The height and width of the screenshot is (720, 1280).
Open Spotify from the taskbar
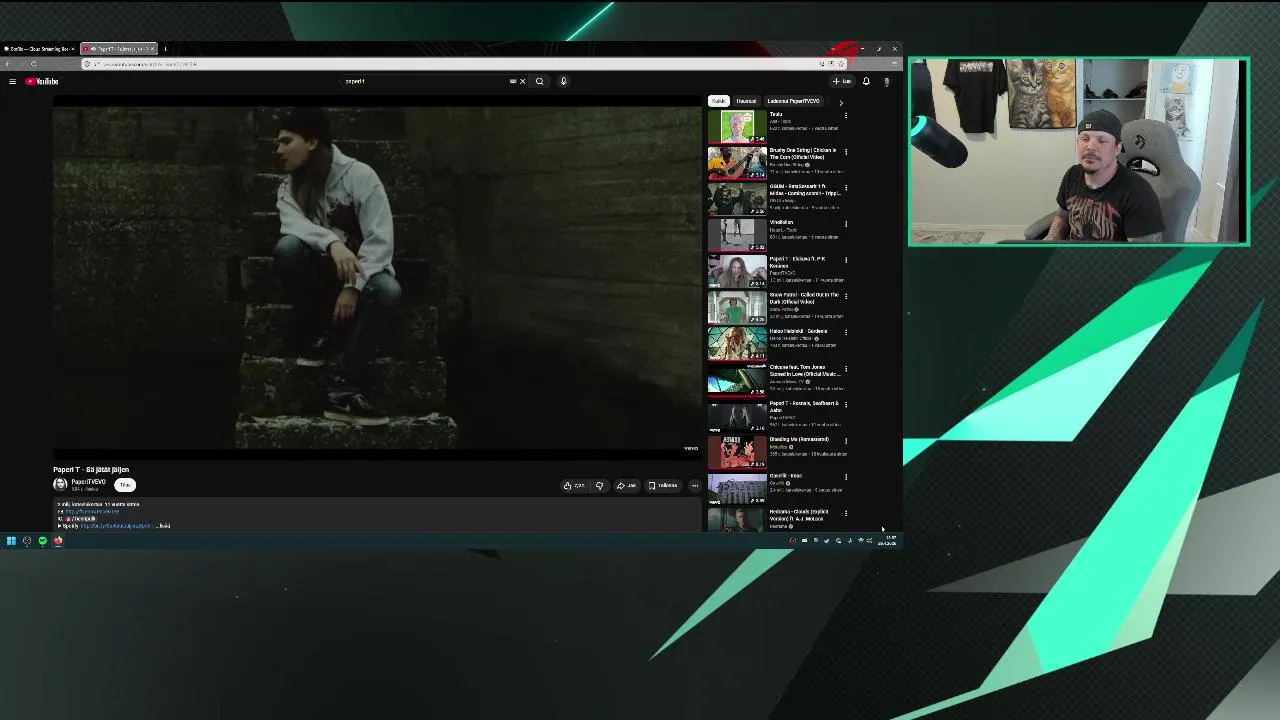(42, 541)
